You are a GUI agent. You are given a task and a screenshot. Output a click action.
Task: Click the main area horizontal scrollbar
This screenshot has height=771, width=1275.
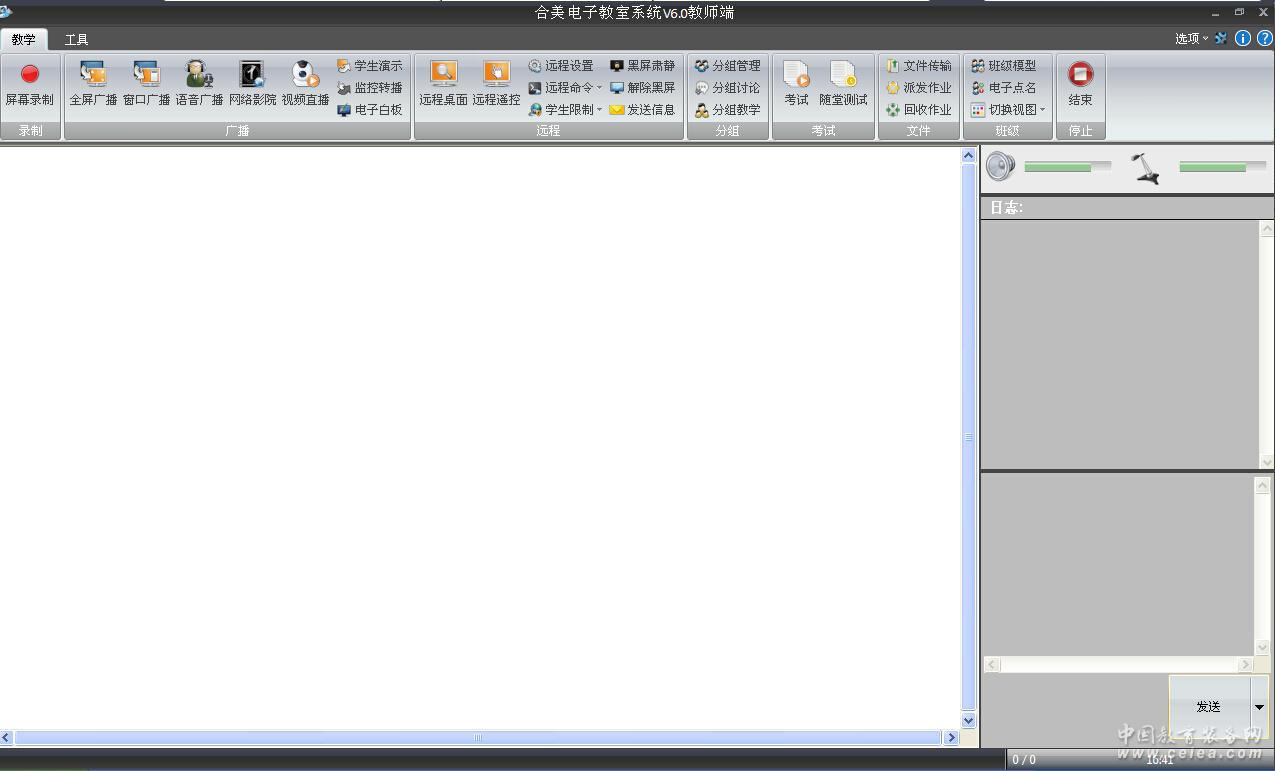(x=477, y=738)
